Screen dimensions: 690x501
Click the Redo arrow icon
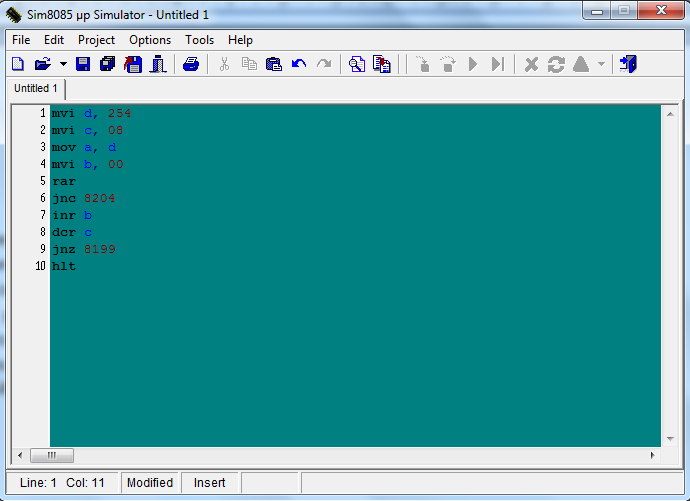tap(324, 64)
